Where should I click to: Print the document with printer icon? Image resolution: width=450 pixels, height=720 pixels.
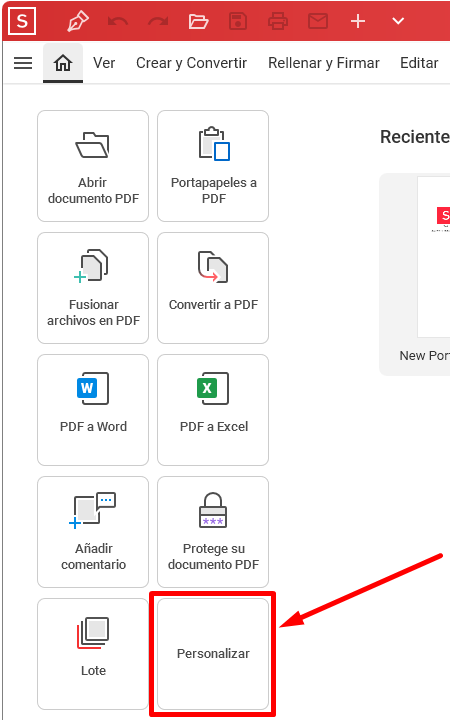278,21
